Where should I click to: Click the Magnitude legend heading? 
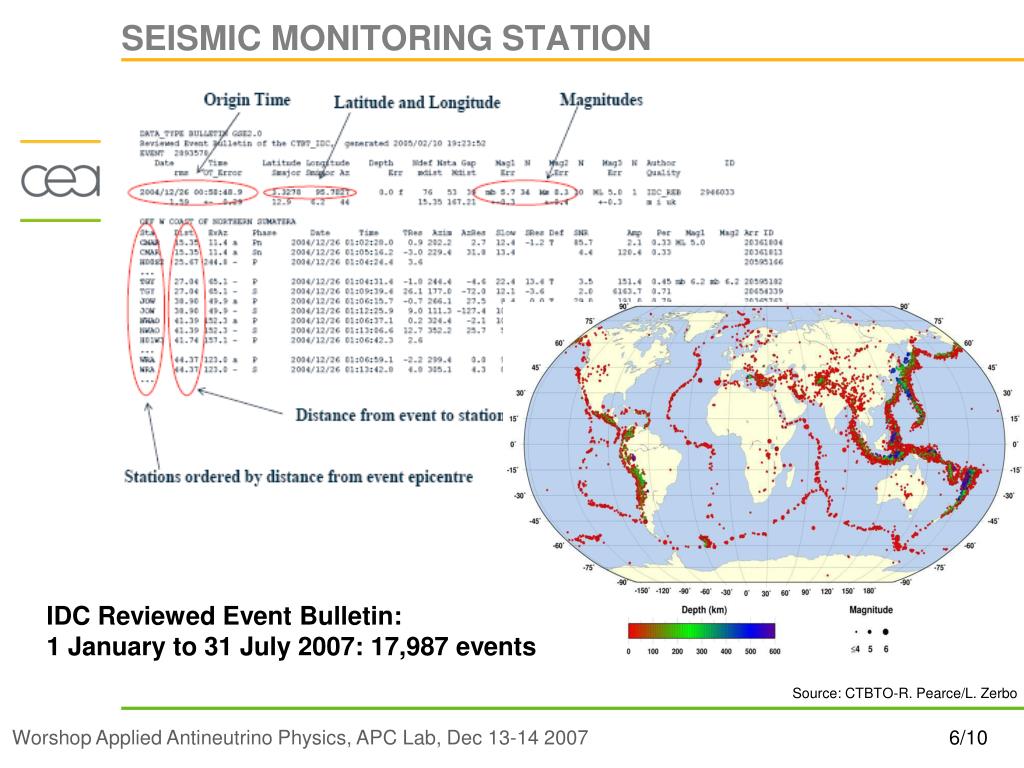click(871, 610)
